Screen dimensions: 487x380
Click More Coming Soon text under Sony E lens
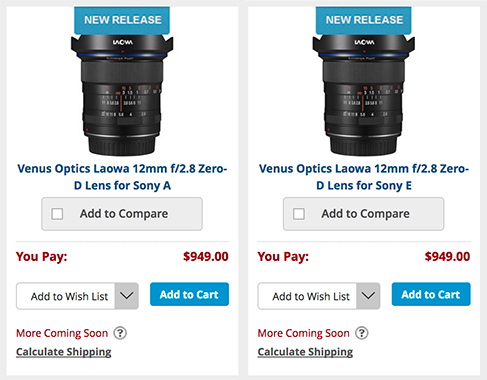point(304,333)
